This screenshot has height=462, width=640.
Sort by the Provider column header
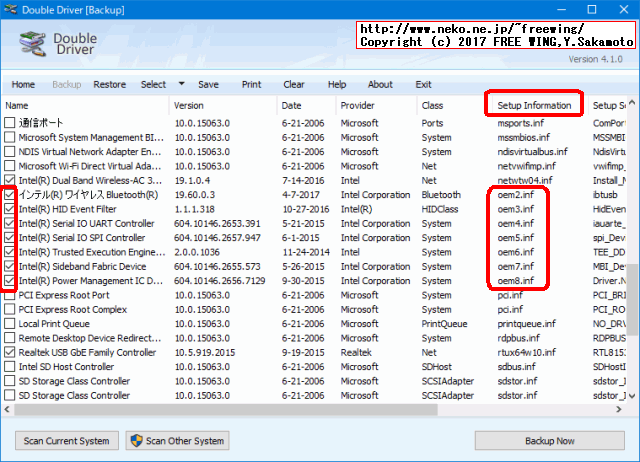click(376, 105)
